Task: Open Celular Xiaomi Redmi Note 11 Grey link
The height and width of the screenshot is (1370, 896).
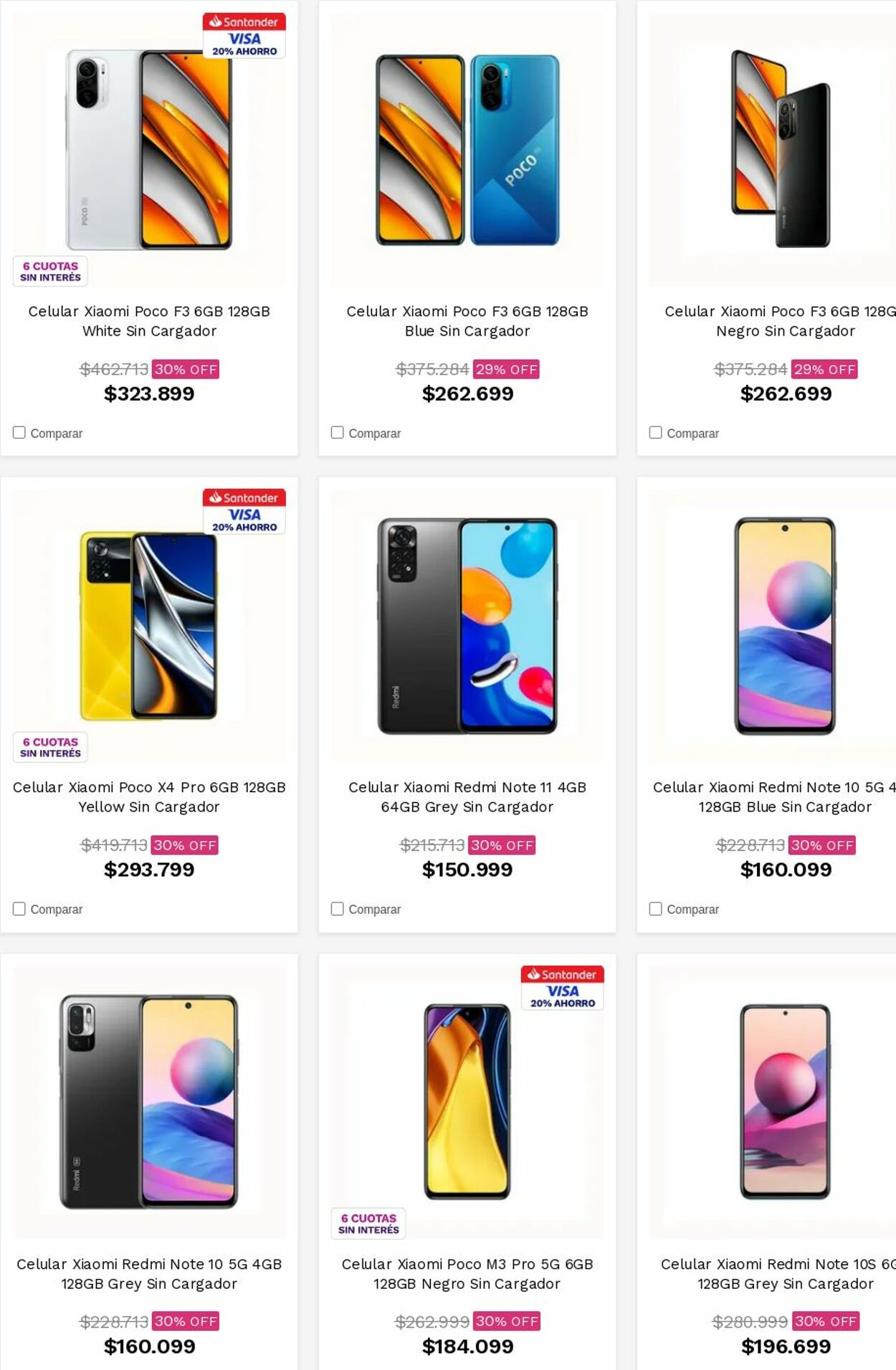Action: pyautogui.click(x=467, y=797)
